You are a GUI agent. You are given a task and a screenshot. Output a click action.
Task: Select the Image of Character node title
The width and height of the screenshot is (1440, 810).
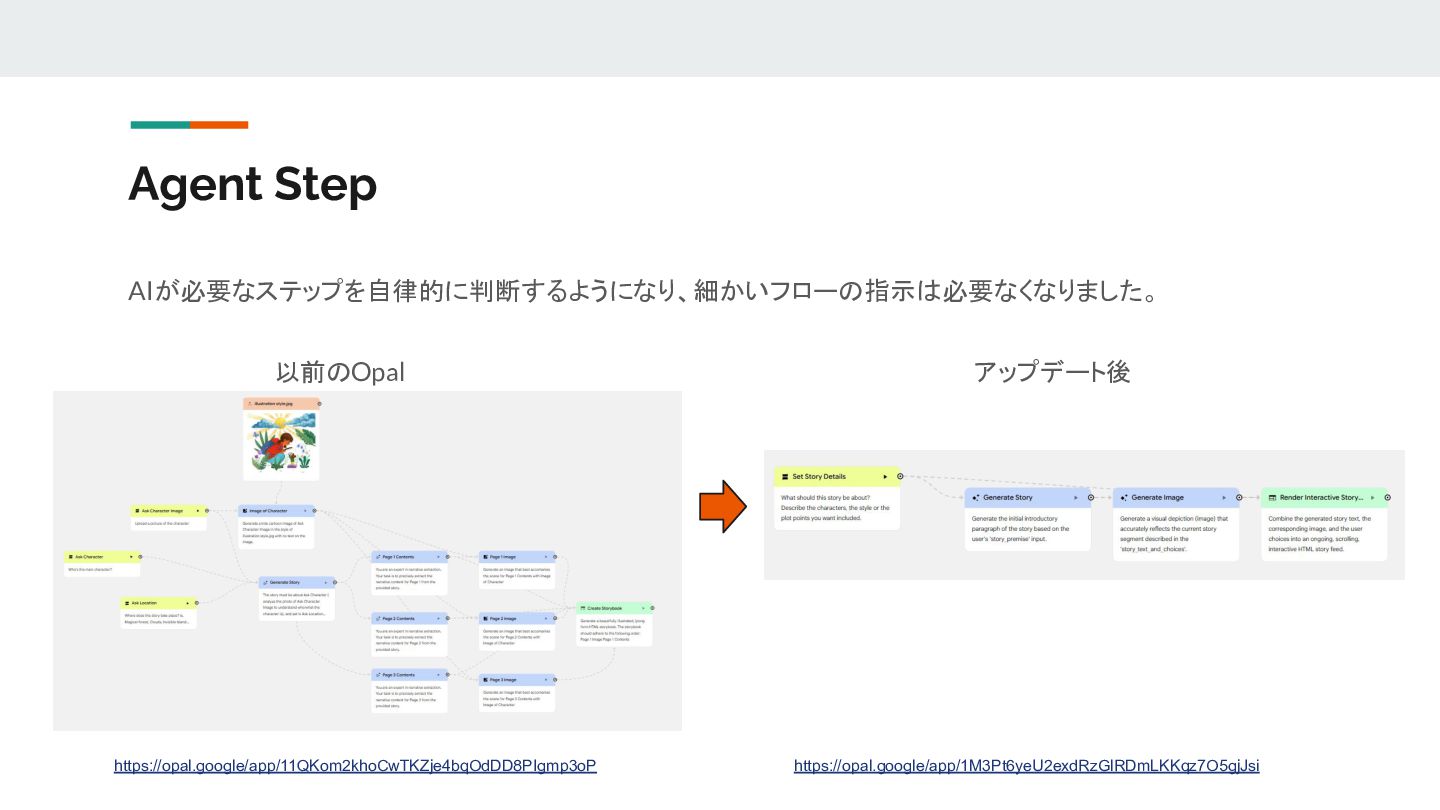(268, 511)
